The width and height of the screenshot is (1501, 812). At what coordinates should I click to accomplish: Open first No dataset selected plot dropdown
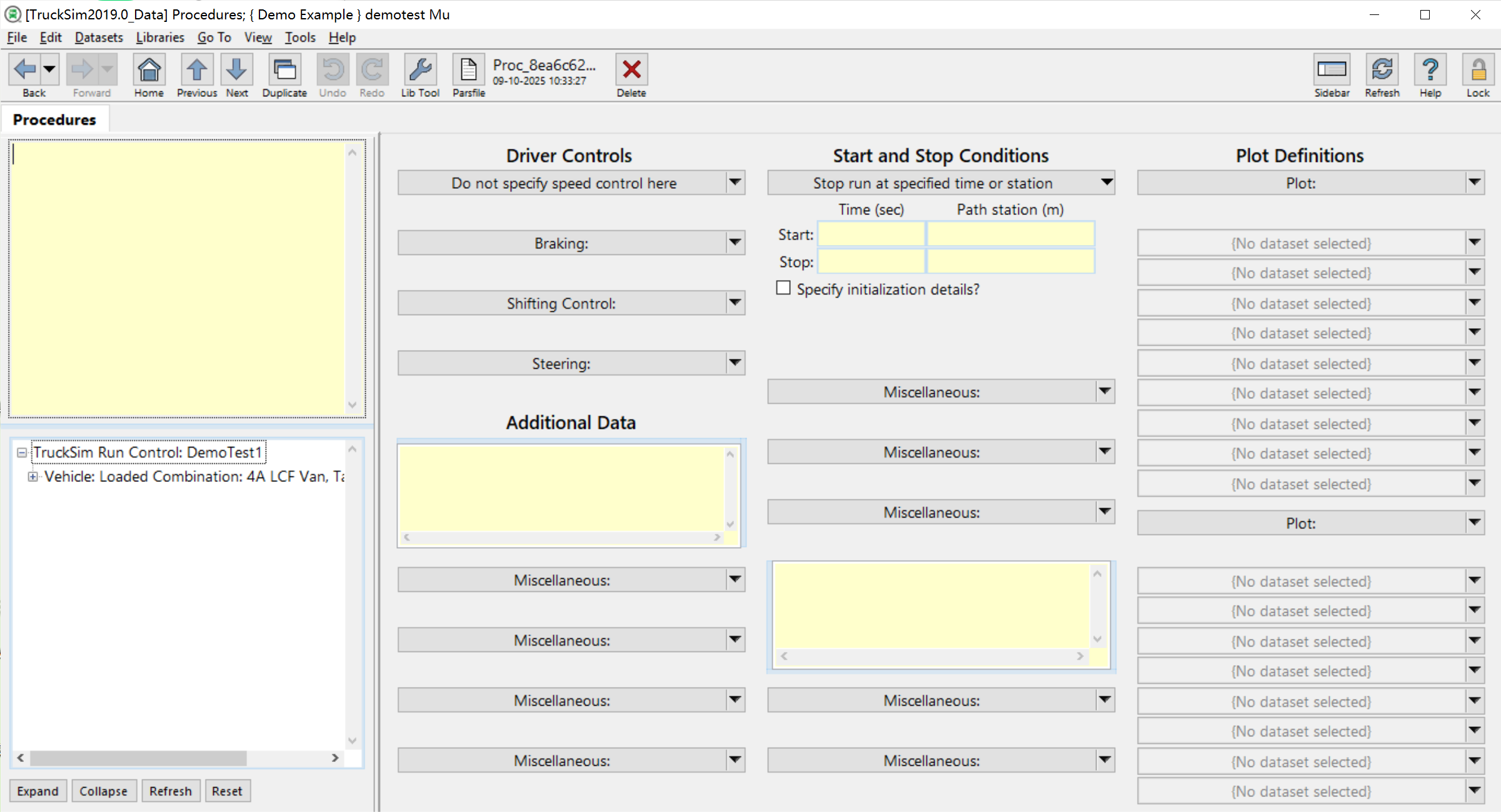click(x=1475, y=243)
